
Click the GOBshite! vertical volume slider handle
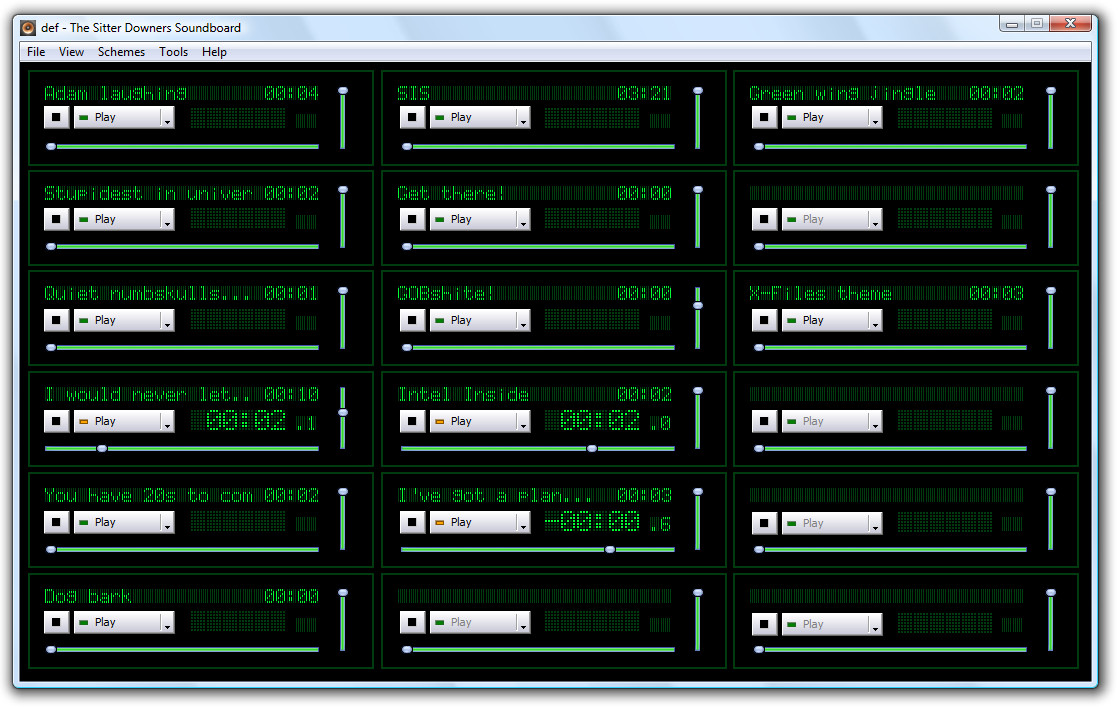[x=698, y=306]
